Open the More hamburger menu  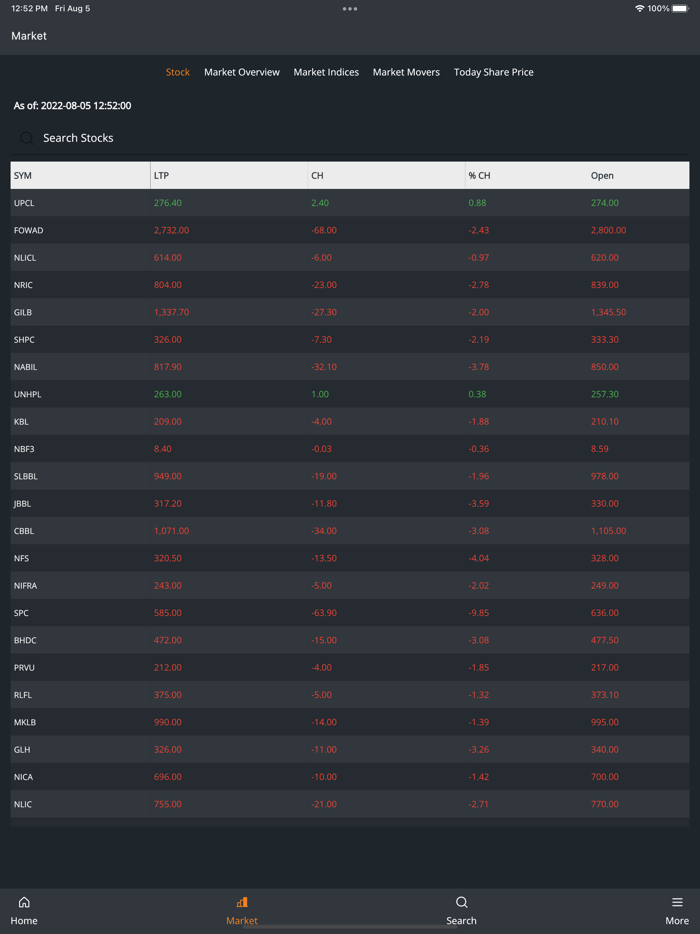coord(677,902)
